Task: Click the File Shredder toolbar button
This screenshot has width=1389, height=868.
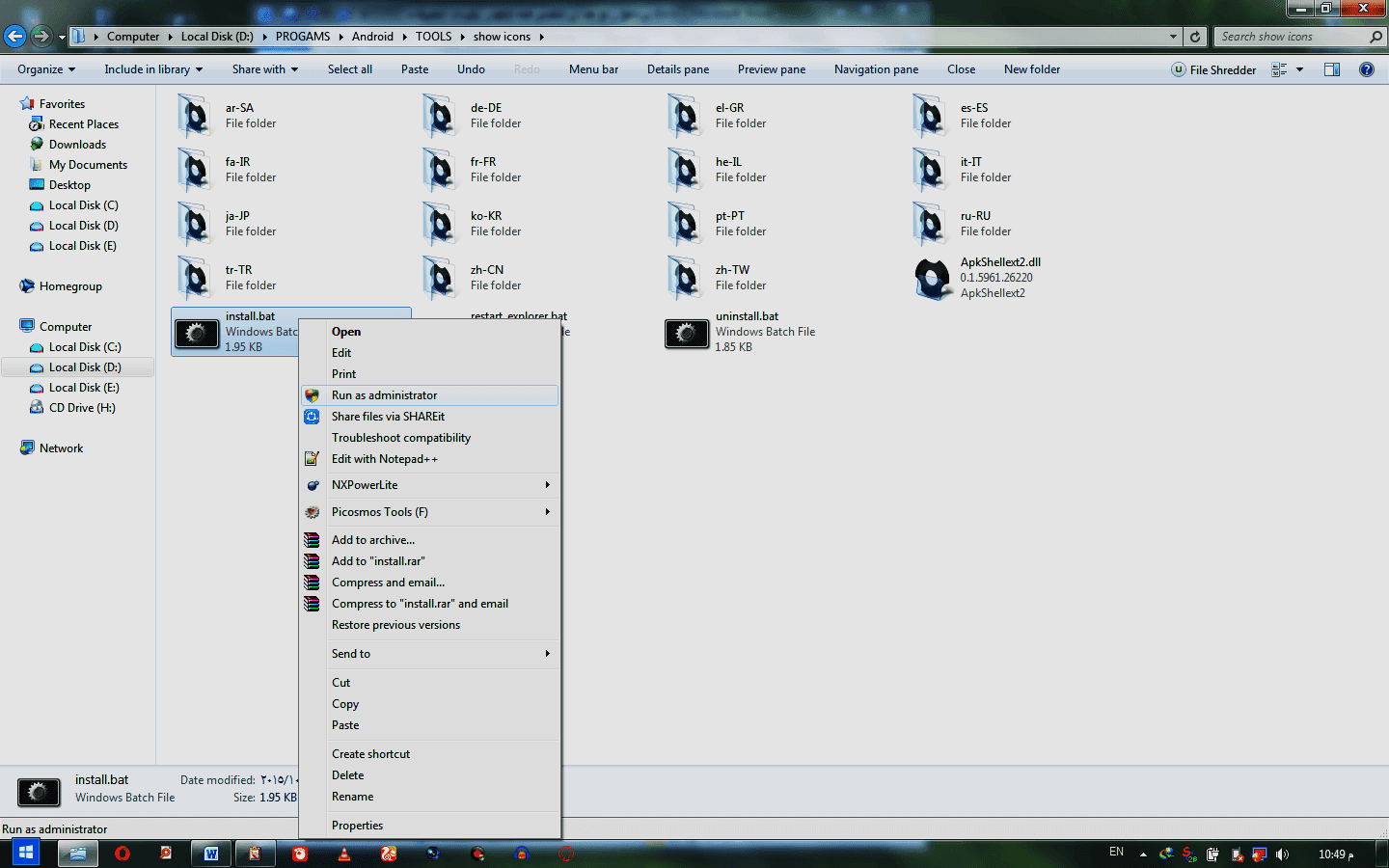Action: [1213, 69]
